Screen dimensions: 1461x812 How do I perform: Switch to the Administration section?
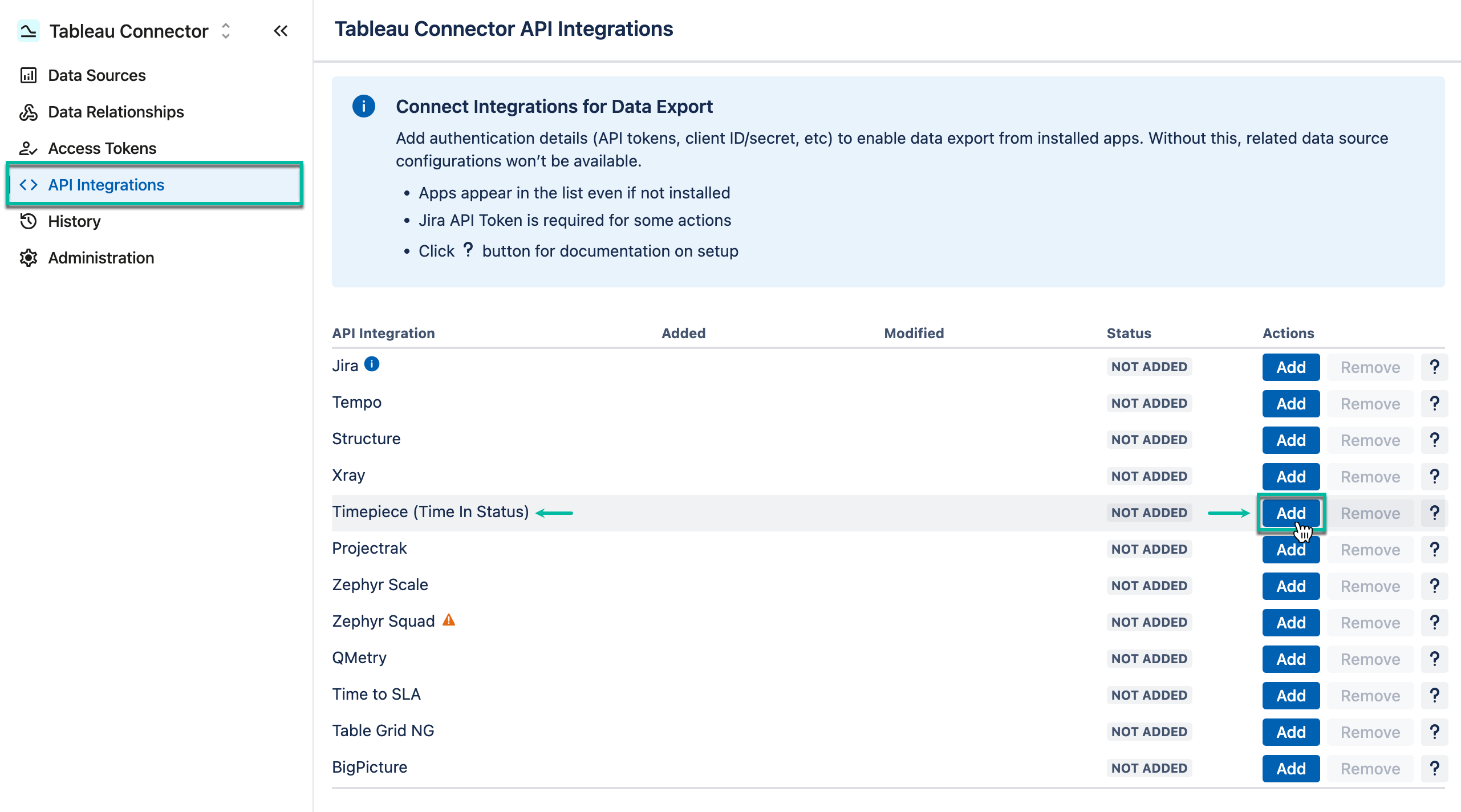tap(101, 258)
